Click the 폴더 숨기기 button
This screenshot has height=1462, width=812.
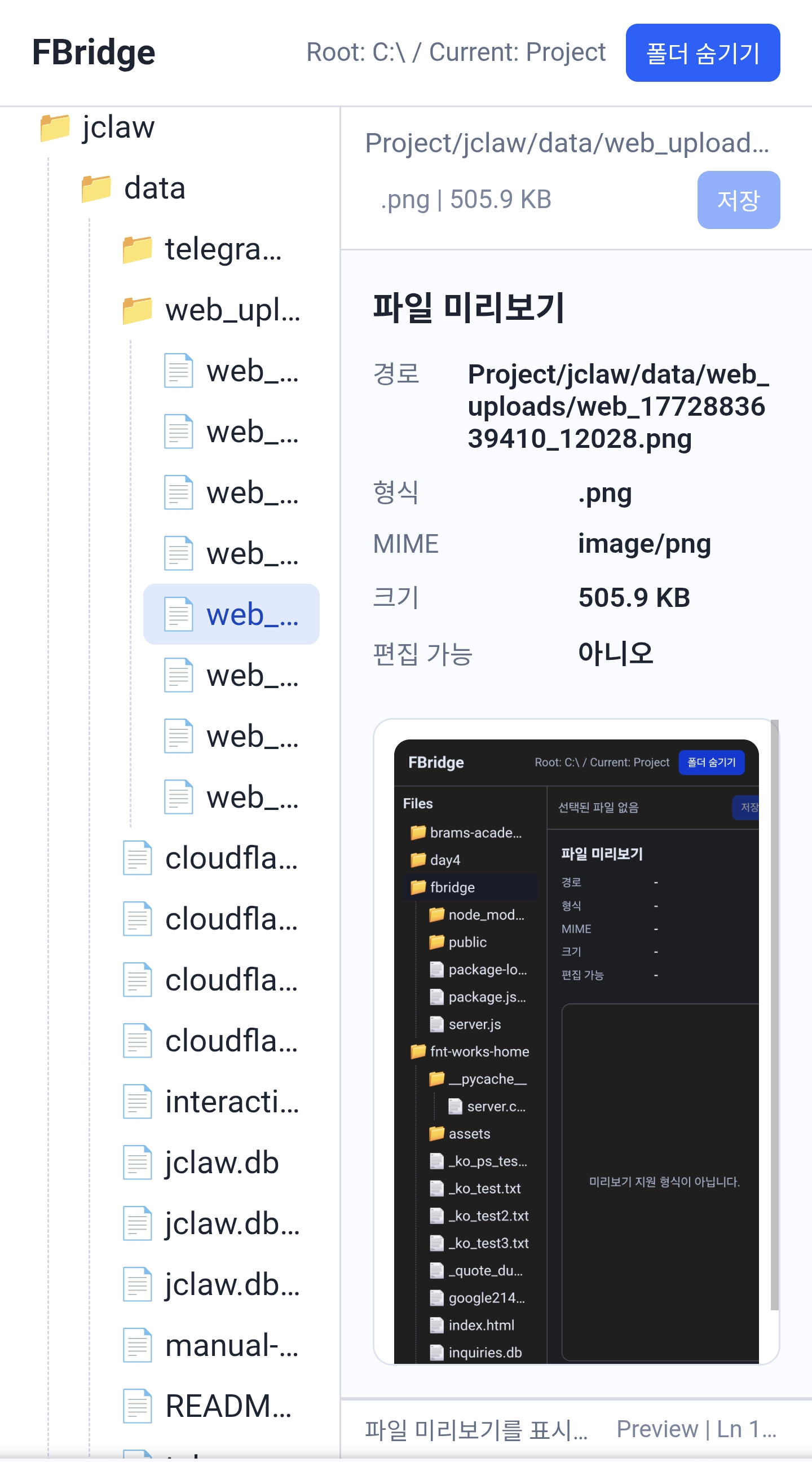pyautogui.click(x=703, y=53)
